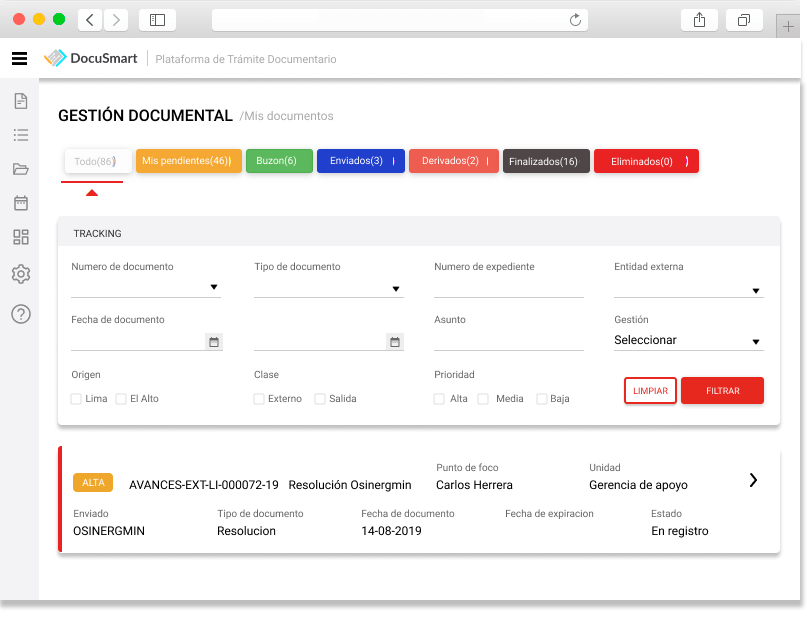Select the list view icon in sidebar

[21, 135]
